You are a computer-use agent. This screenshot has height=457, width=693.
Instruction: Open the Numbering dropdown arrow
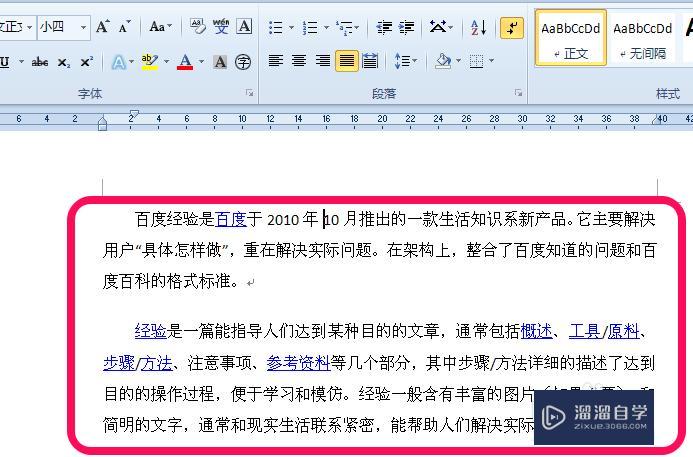pyautogui.click(x=327, y=28)
